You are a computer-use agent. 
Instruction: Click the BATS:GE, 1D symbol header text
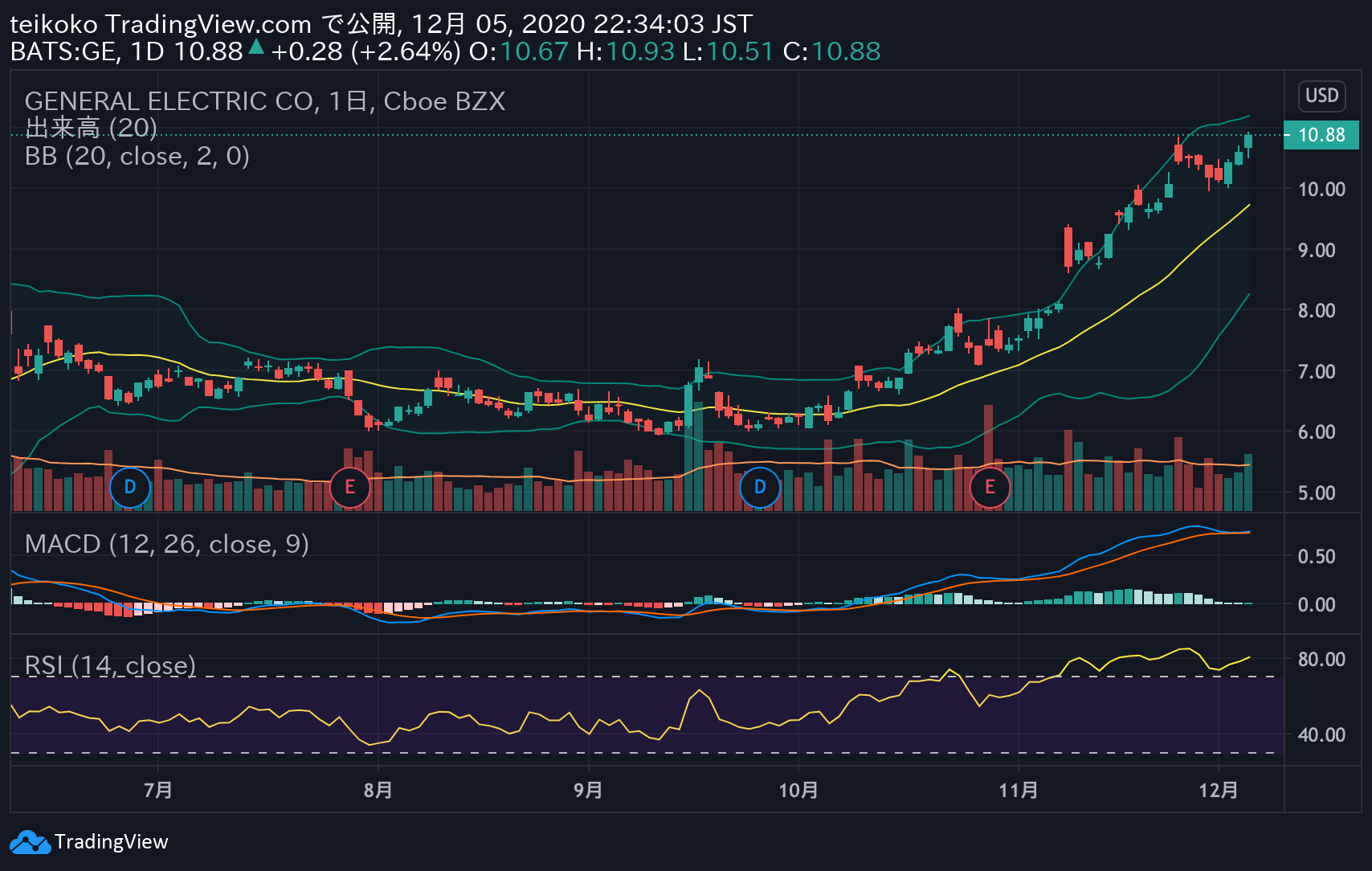[88, 51]
